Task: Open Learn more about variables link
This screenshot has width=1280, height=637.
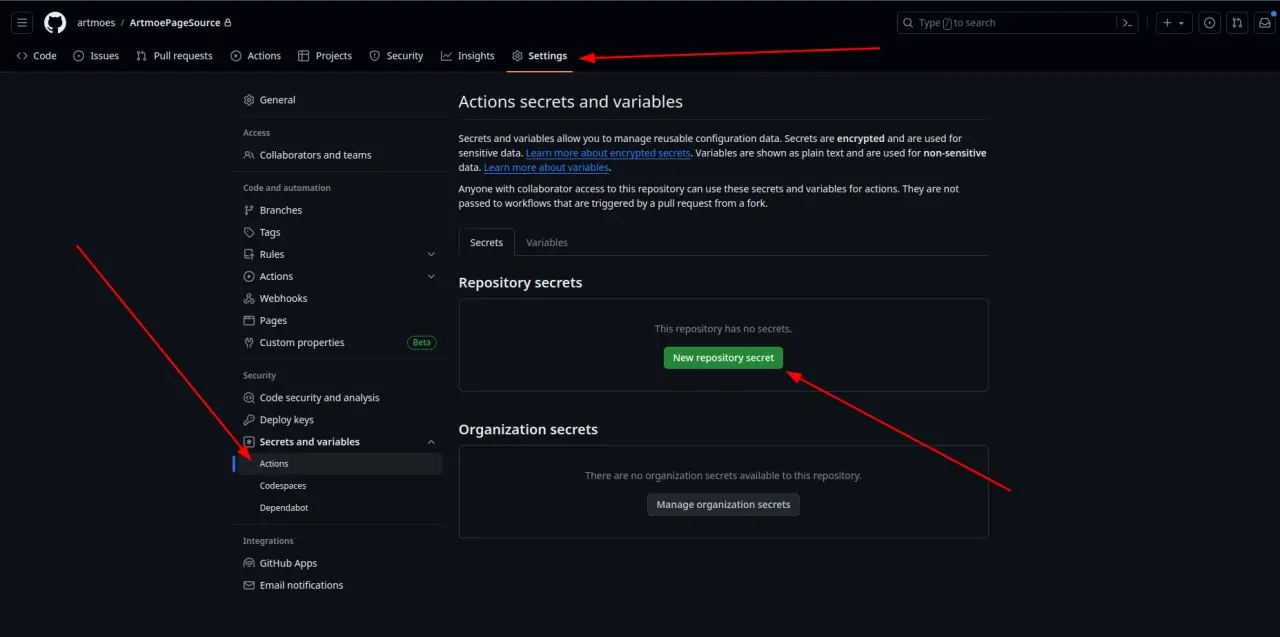Action: [546, 167]
